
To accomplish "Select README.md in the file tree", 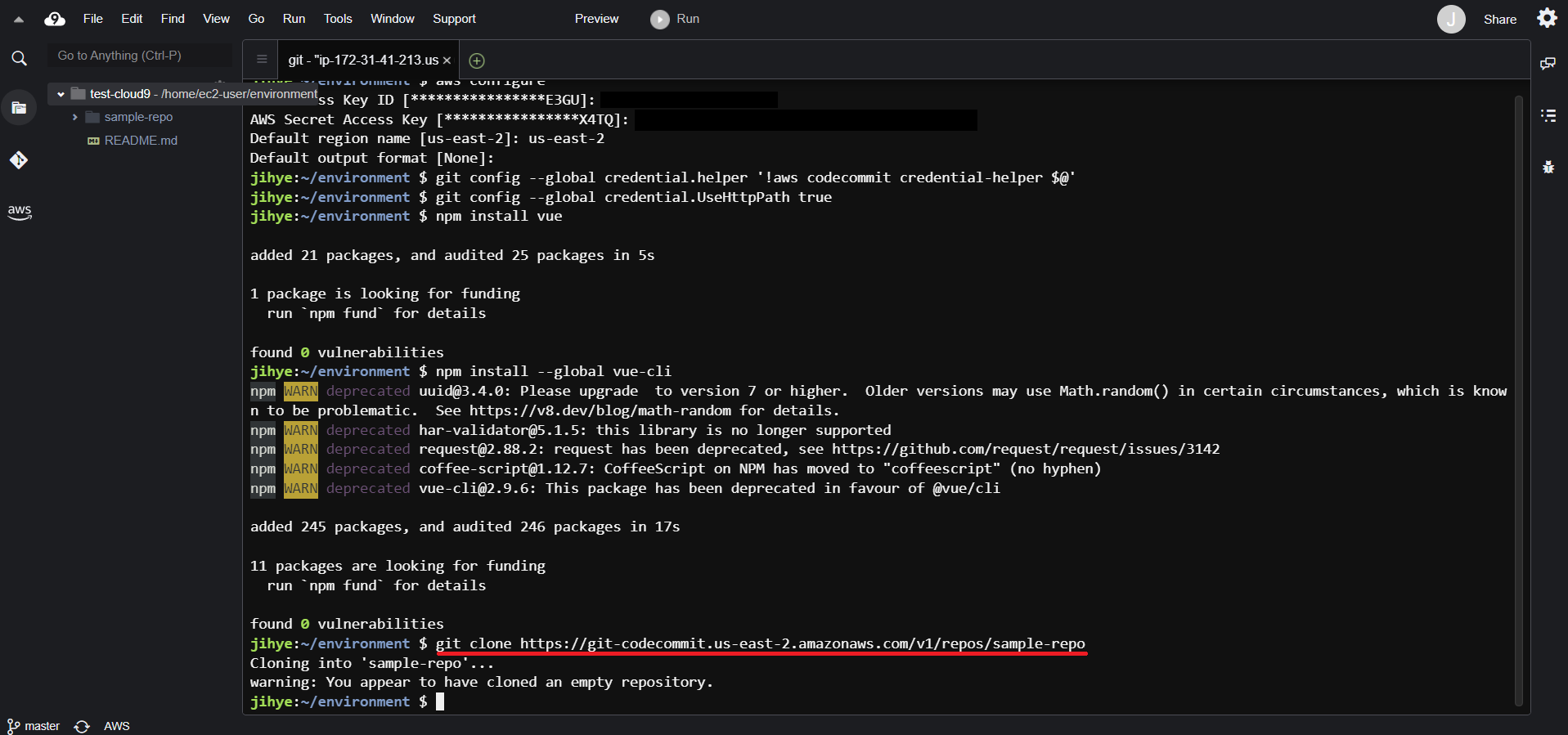I will (141, 141).
